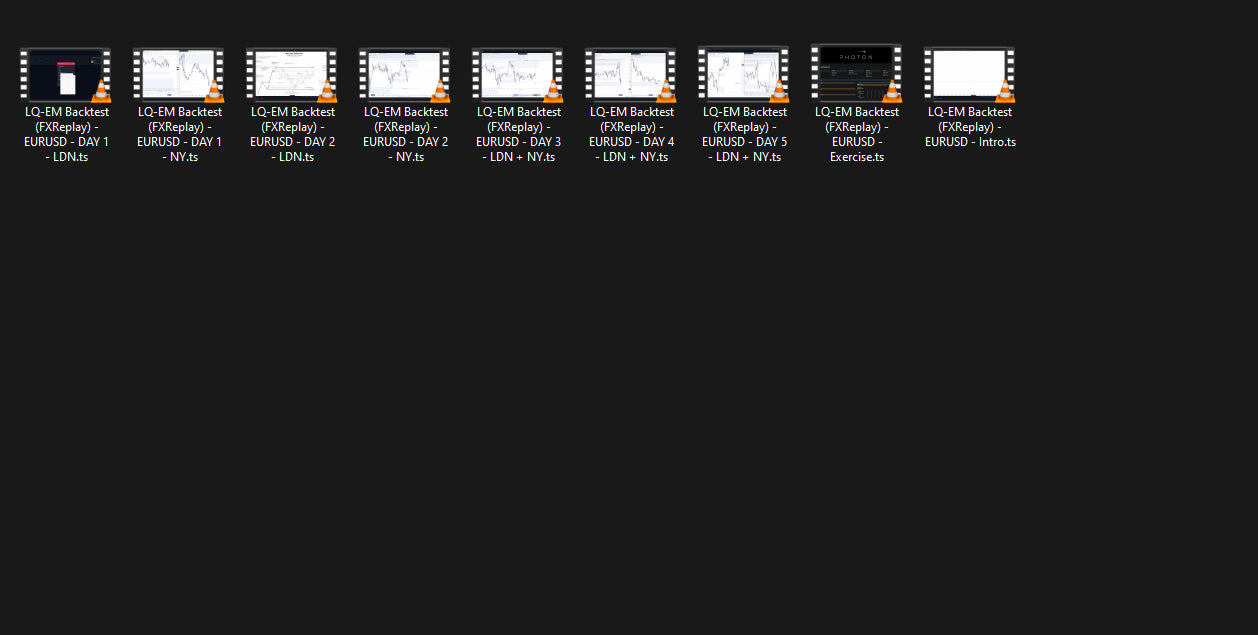This screenshot has height=635, width=1258.
Task: Click the EURUSD Exercise video icon
Action: pyautogui.click(x=856, y=74)
